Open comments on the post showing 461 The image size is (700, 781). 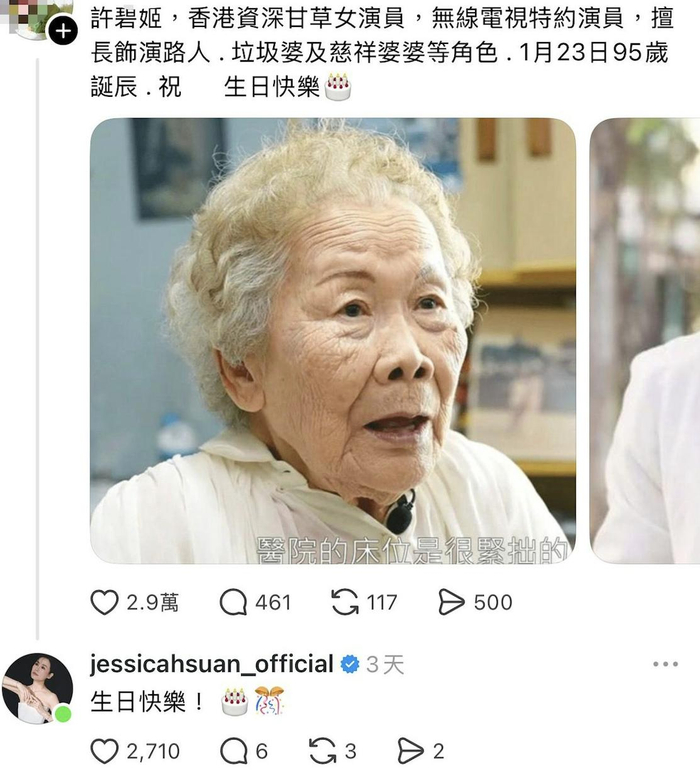click(x=233, y=602)
